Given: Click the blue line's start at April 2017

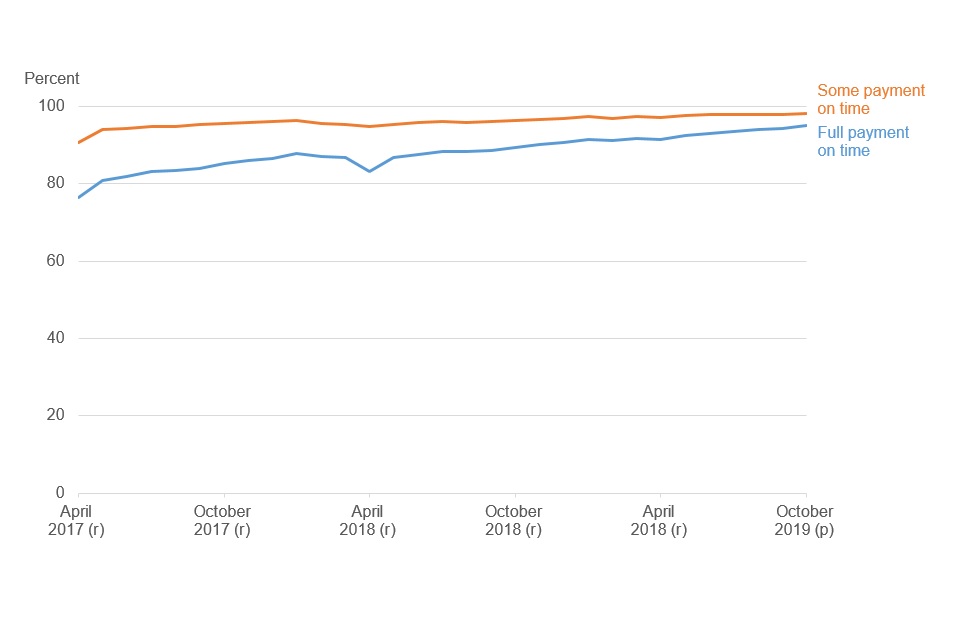Looking at the screenshot, I should pos(79,198).
